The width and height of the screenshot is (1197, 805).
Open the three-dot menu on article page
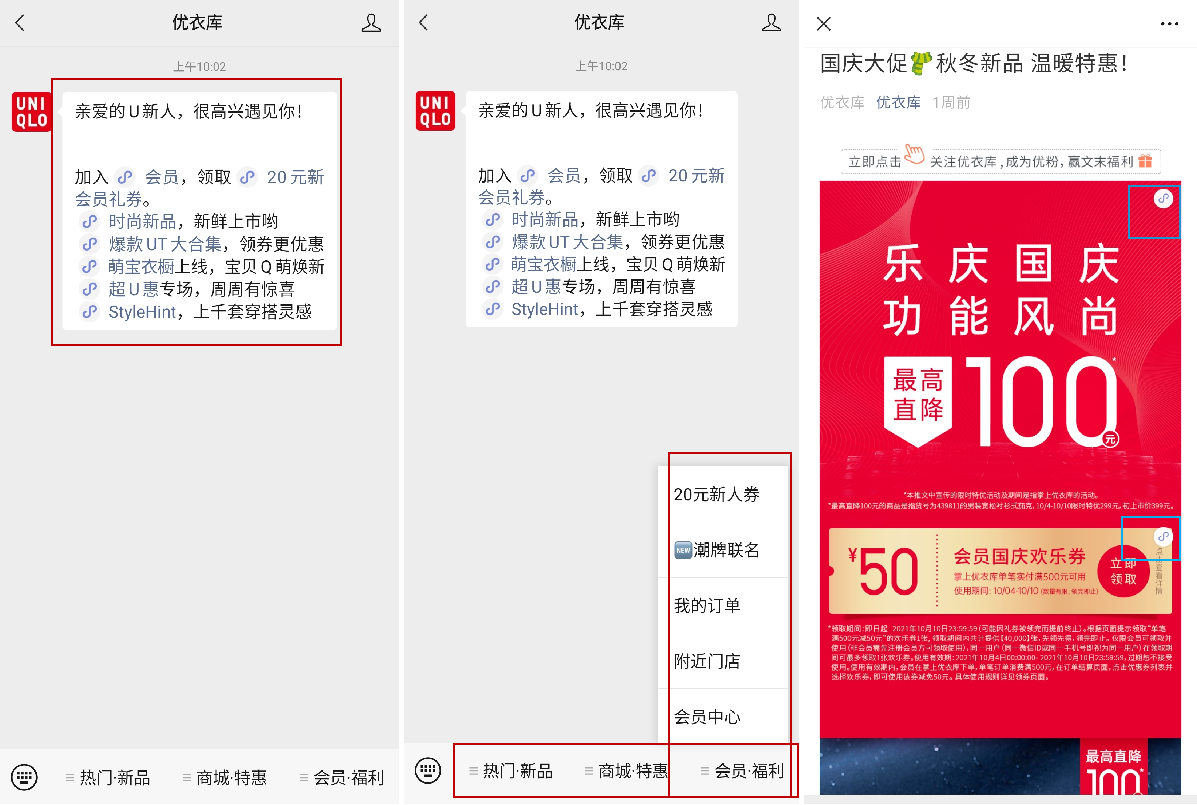tap(1169, 24)
